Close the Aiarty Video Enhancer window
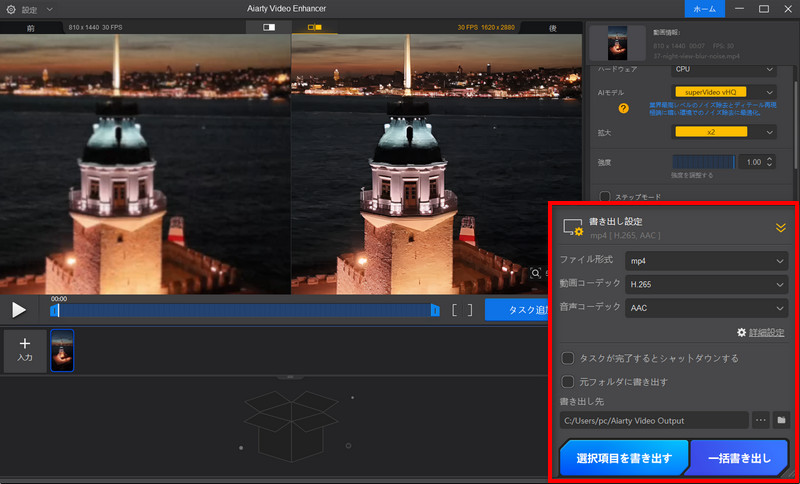 click(788, 9)
